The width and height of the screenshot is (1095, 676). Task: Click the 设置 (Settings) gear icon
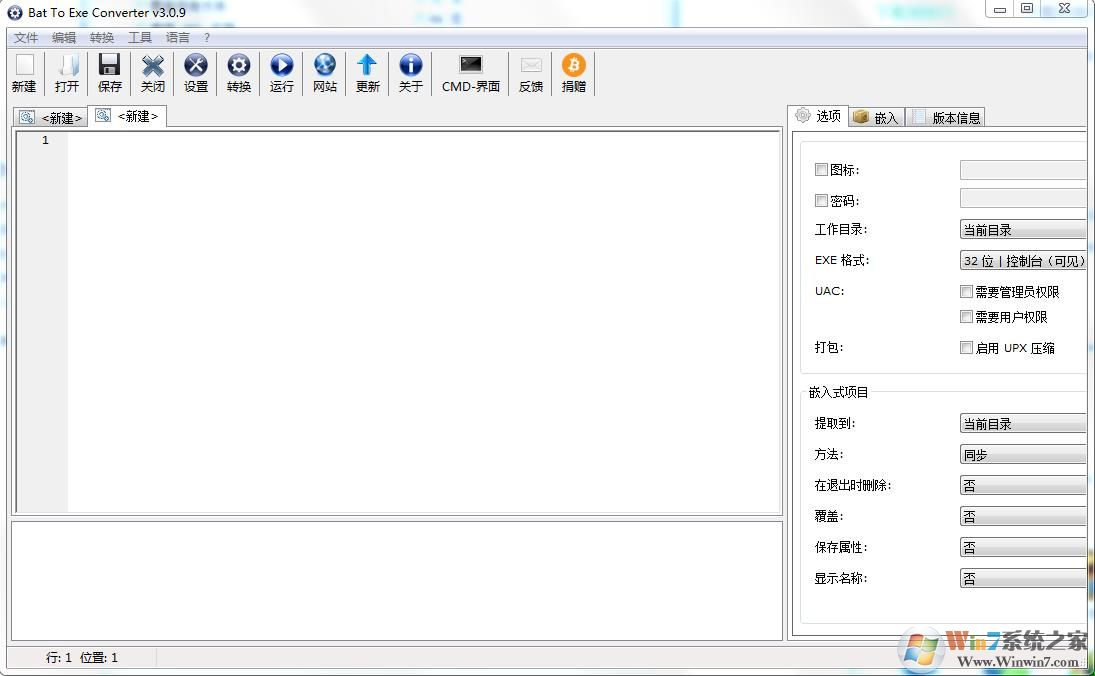coord(195,72)
